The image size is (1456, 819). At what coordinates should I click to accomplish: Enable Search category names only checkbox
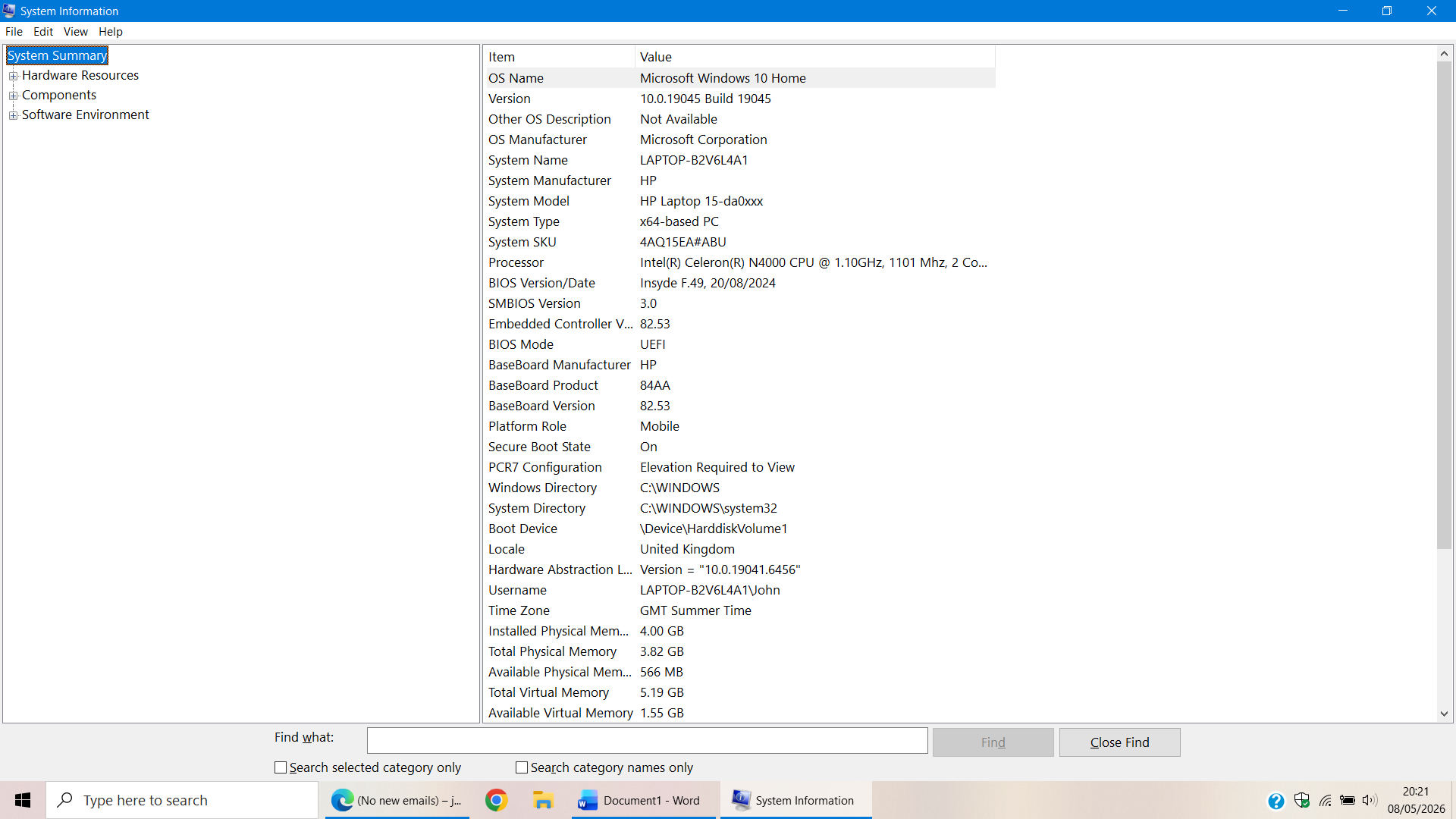tap(522, 767)
